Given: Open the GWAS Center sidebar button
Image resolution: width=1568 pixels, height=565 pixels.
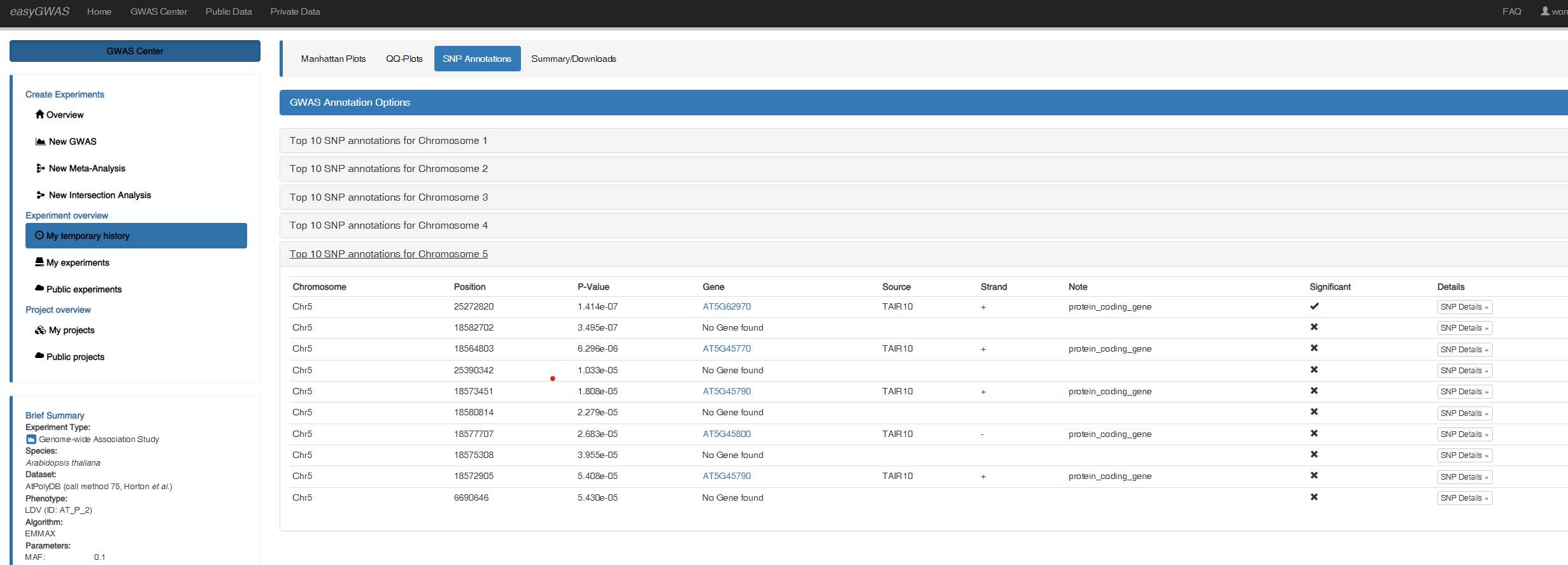Looking at the screenshot, I should (x=134, y=51).
